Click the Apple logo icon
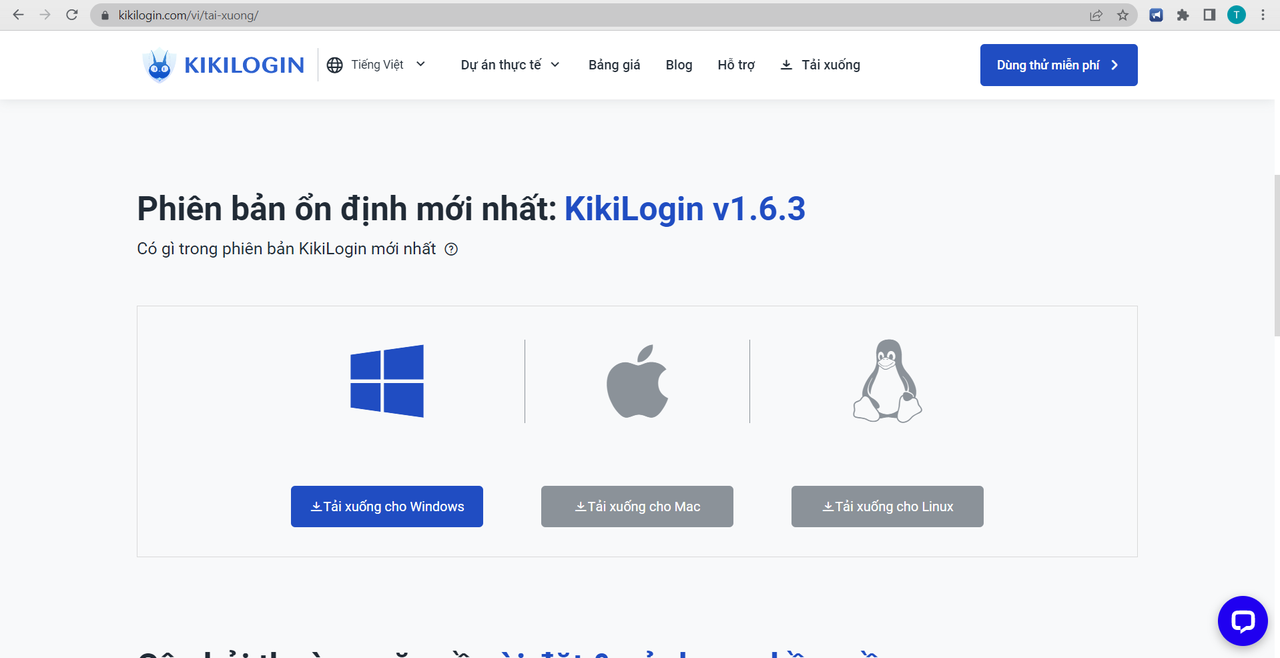The image size is (1280, 658). [637, 382]
